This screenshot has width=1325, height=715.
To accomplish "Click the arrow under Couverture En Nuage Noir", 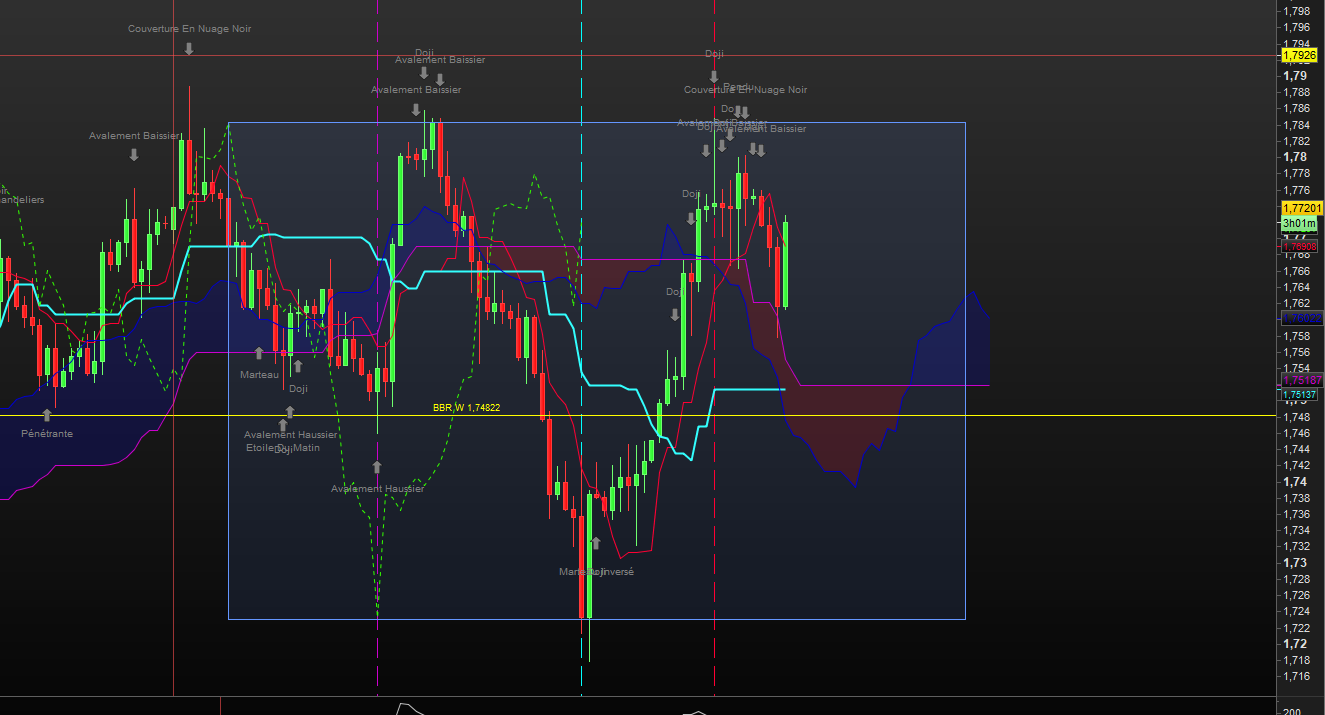I will click(x=188, y=48).
